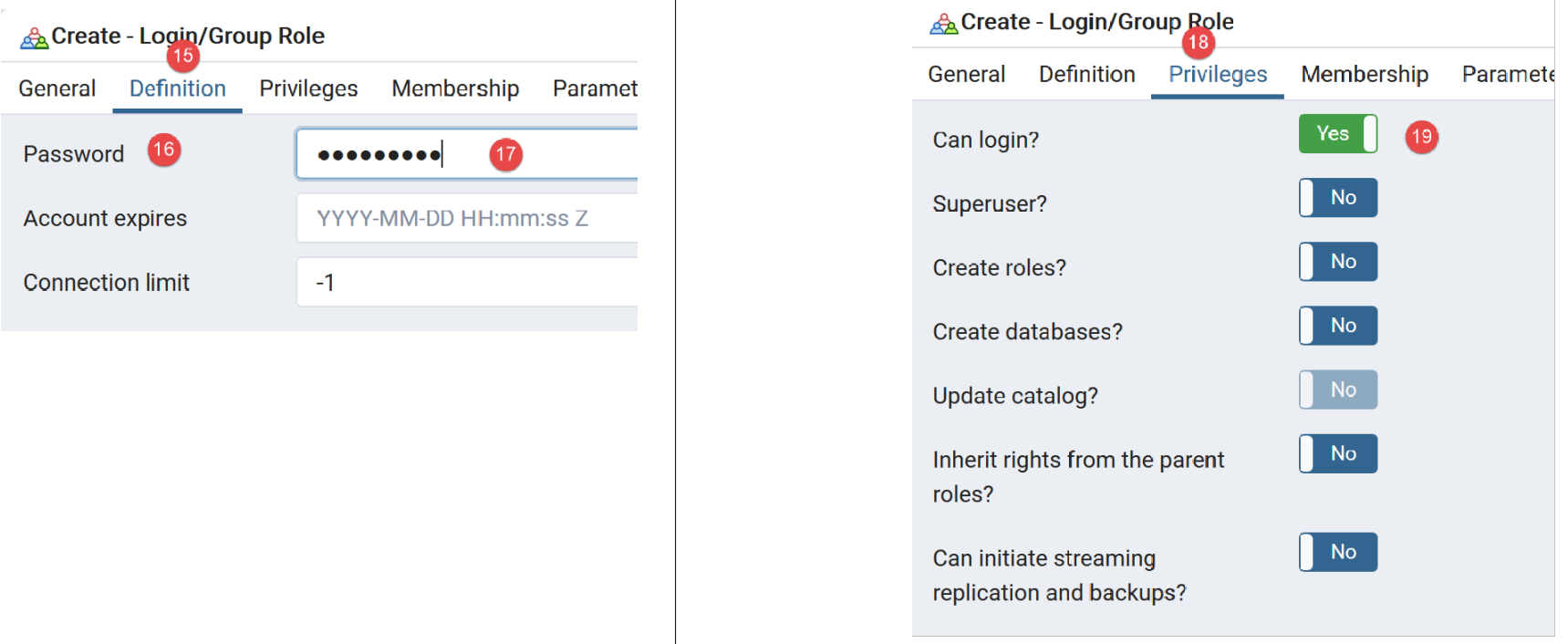The width and height of the screenshot is (1568, 644).
Task: Click the 'Connection limit' field showing -1
Action: pos(465,282)
